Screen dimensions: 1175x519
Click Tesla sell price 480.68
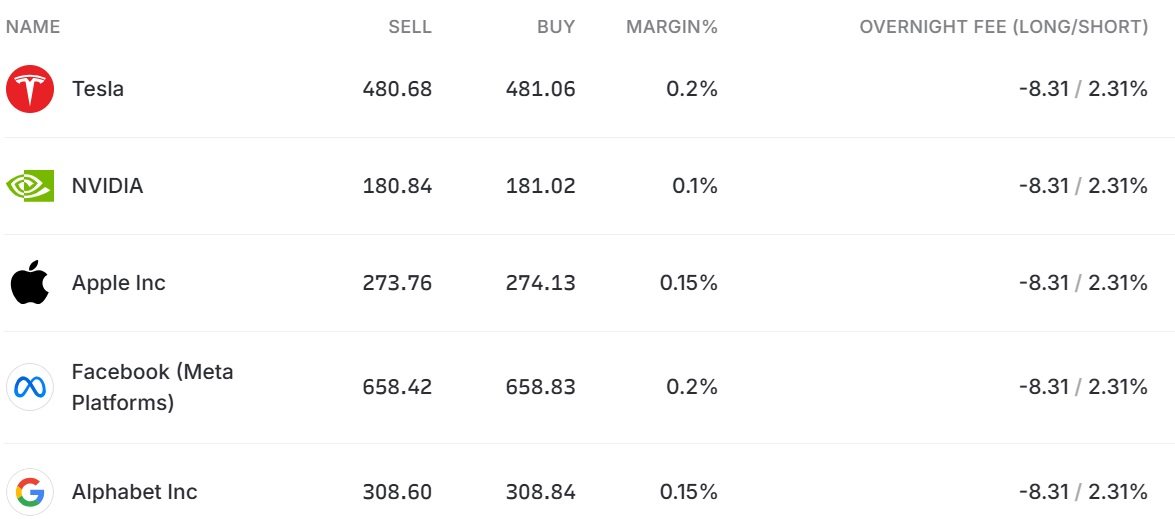click(x=397, y=89)
